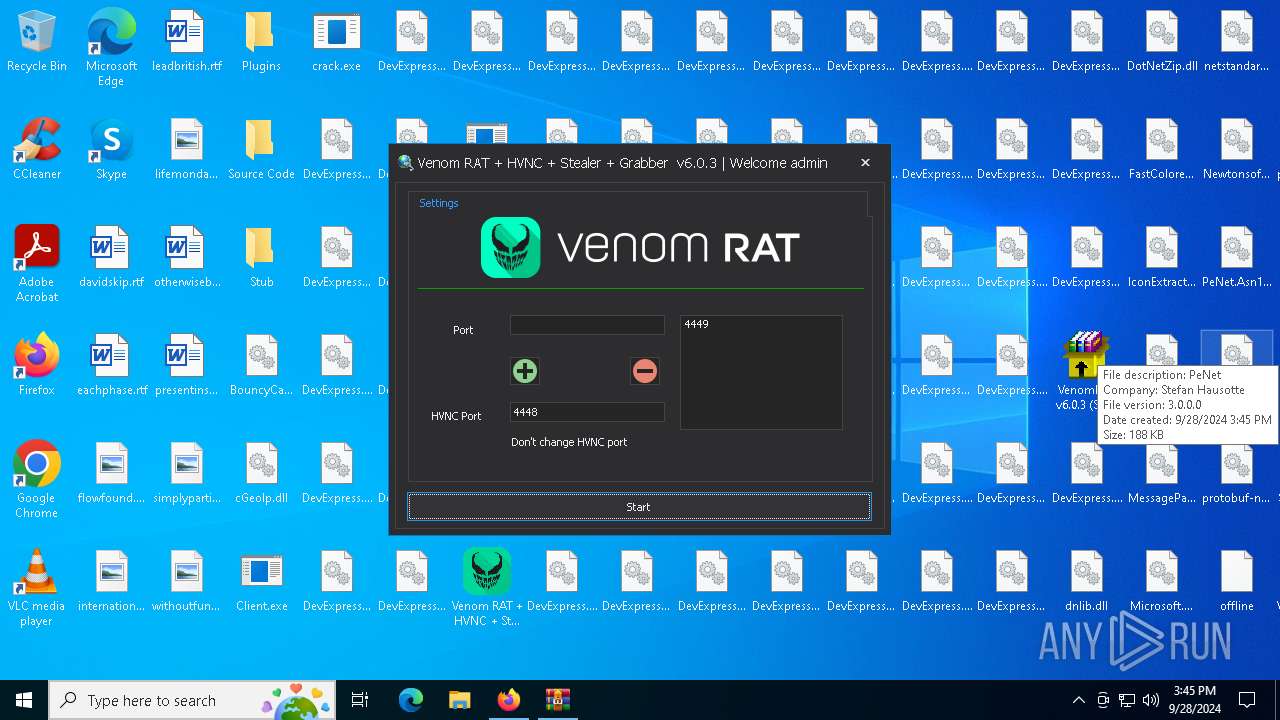Select netstandar... file icon
The width and height of the screenshot is (1280, 720).
pos(1237,42)
